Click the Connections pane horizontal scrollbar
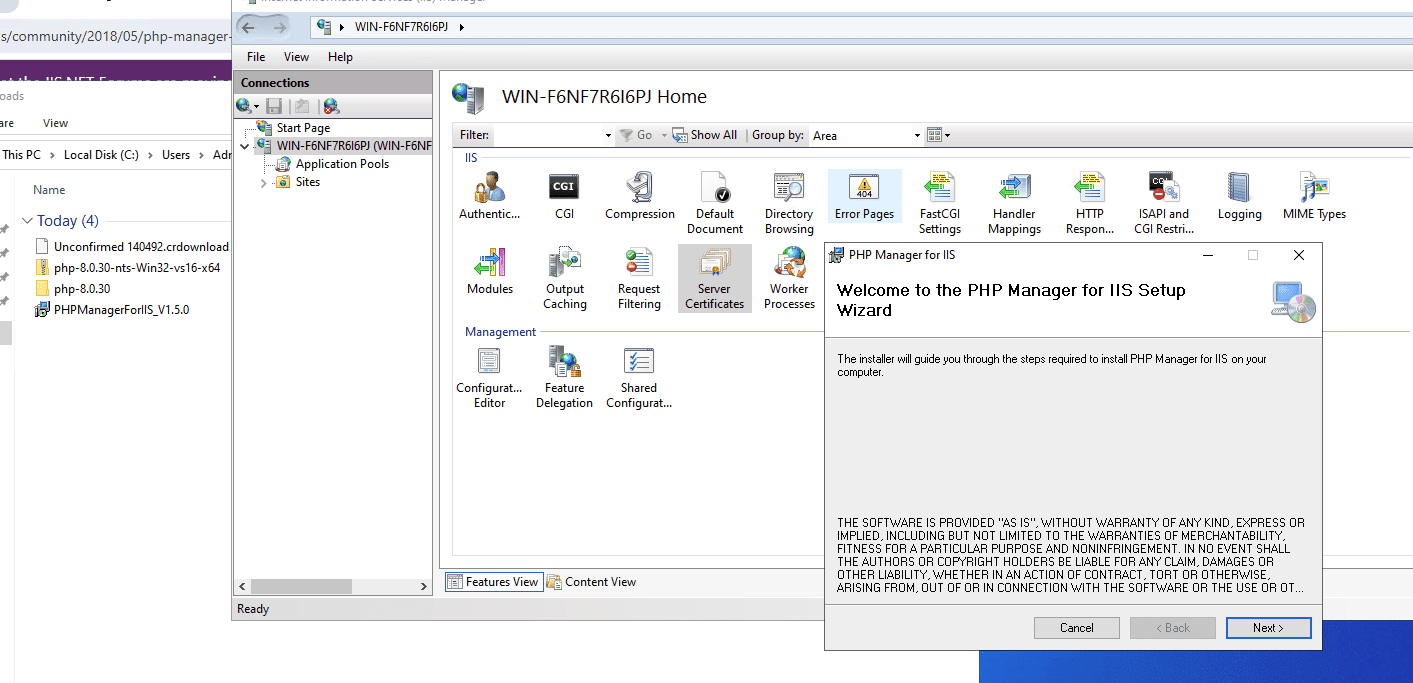Viewport: 1413px width, 683px height. pyautogui.click(x=332, y=587)
